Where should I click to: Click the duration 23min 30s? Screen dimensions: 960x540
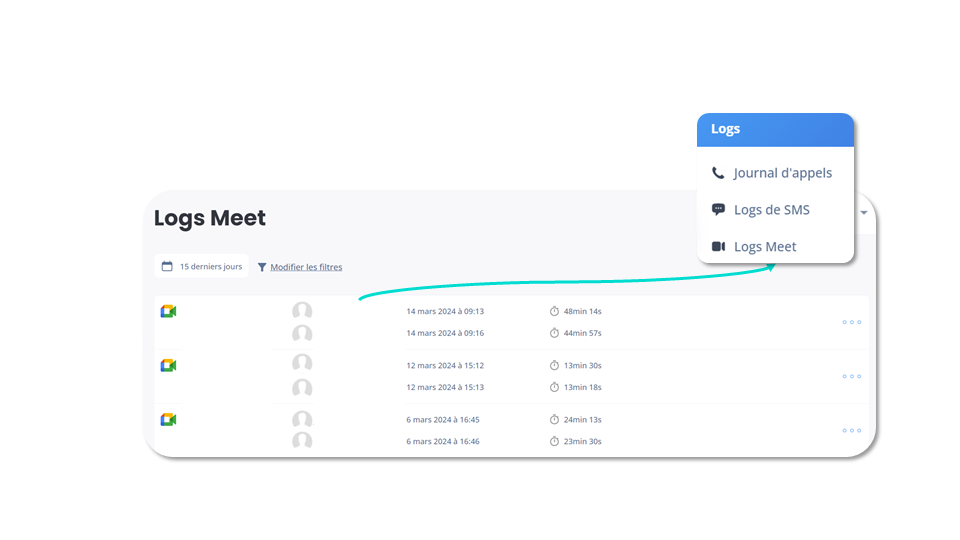click(582, 441)
